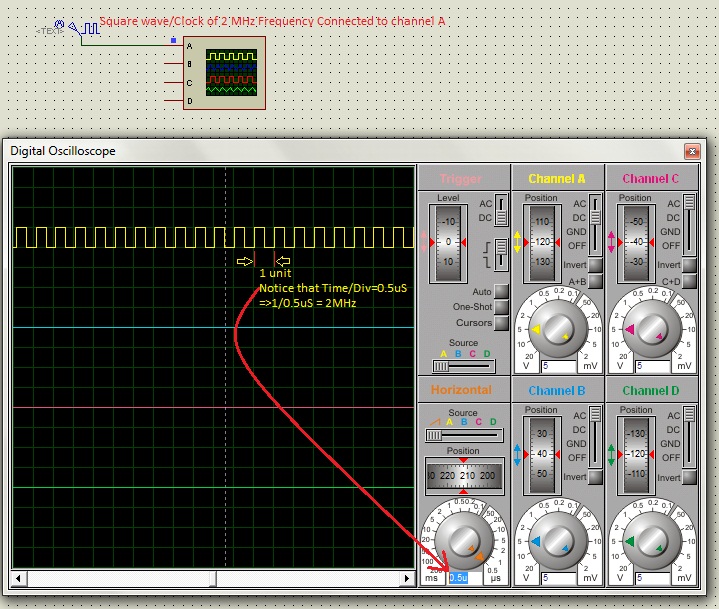Click the red square wave annotation text

coord(272,21)
